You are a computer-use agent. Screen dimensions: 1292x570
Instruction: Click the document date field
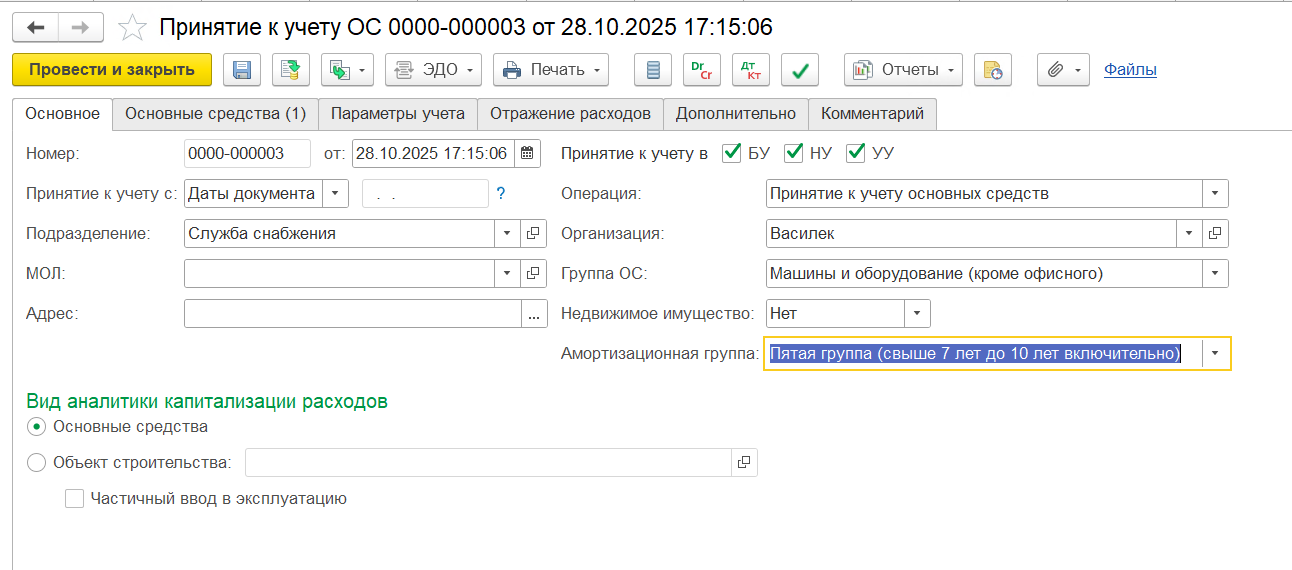434,154
